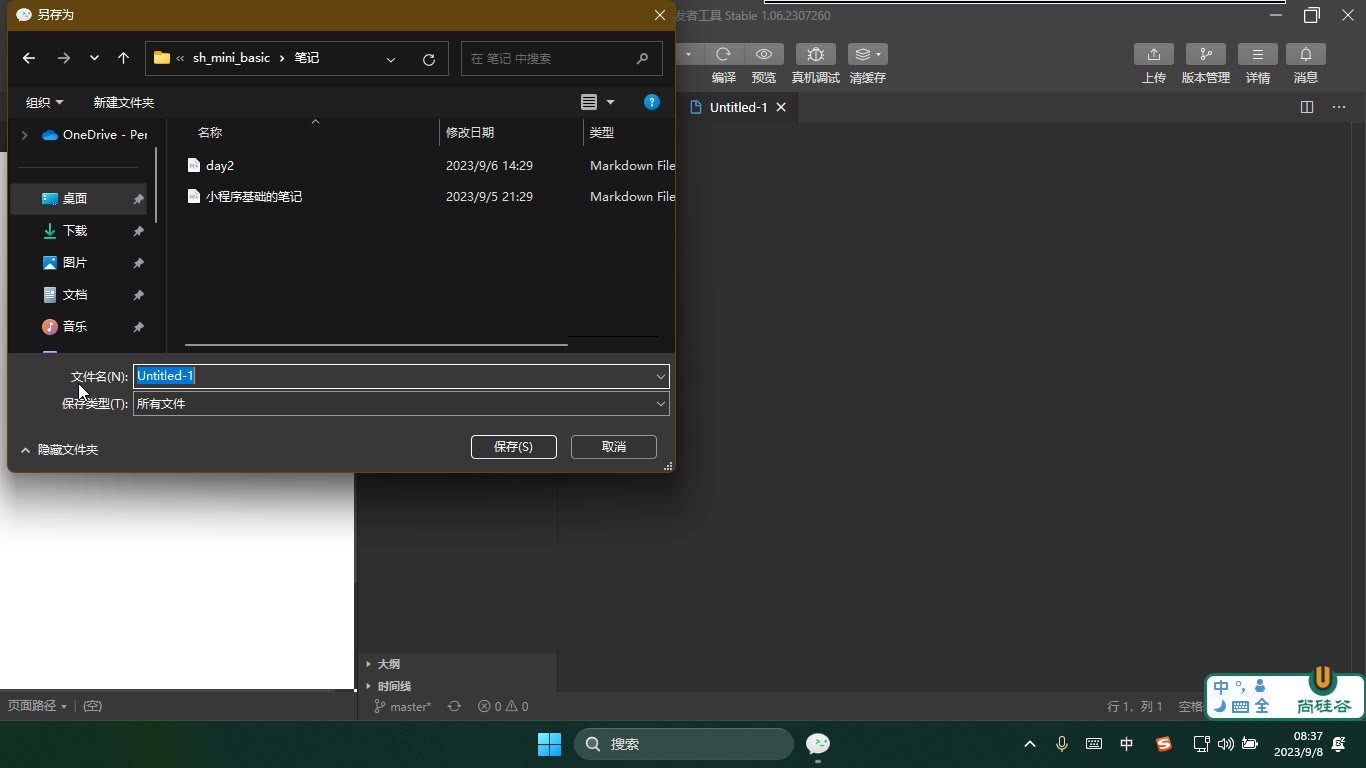The height and width of the screenshot is (768, 1366).
Task: Collapse folders with 隐藏文件夹
Action: click(x=59, y=450)
